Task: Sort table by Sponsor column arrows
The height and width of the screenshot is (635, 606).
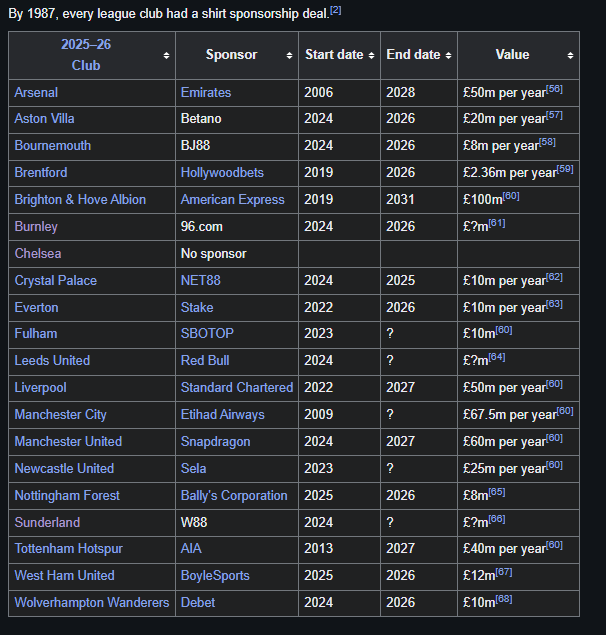Action: [289, 55]
